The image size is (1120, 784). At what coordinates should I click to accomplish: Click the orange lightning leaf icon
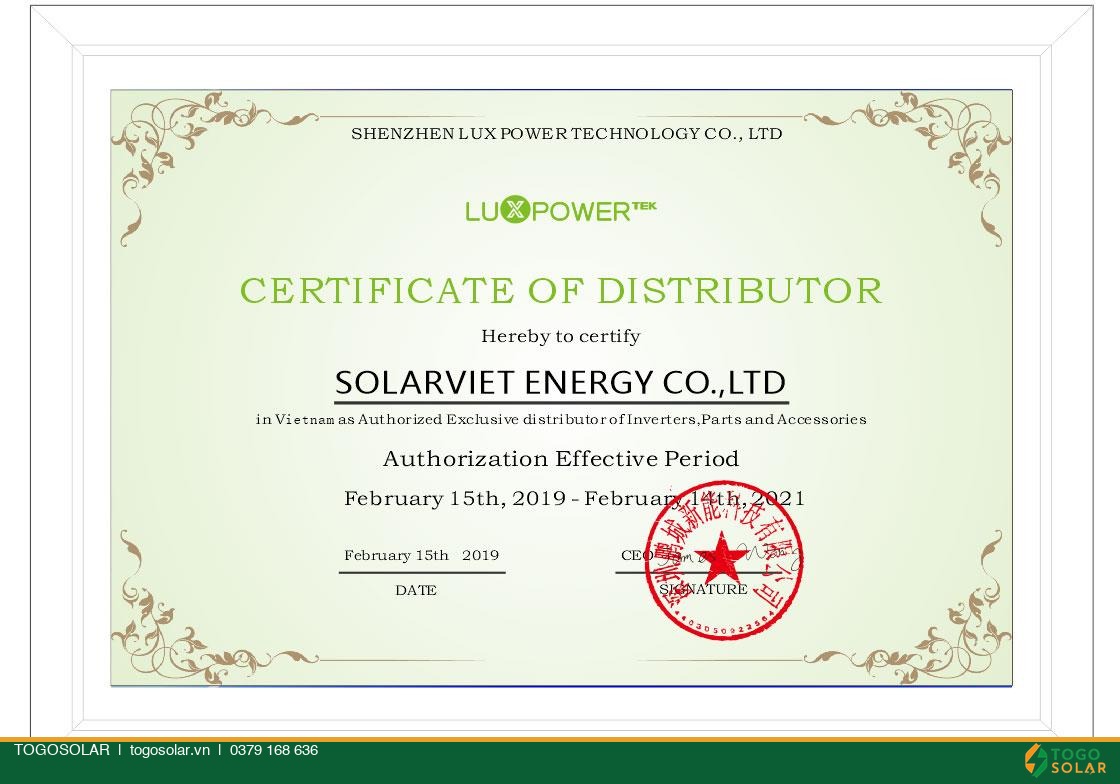1035,760
